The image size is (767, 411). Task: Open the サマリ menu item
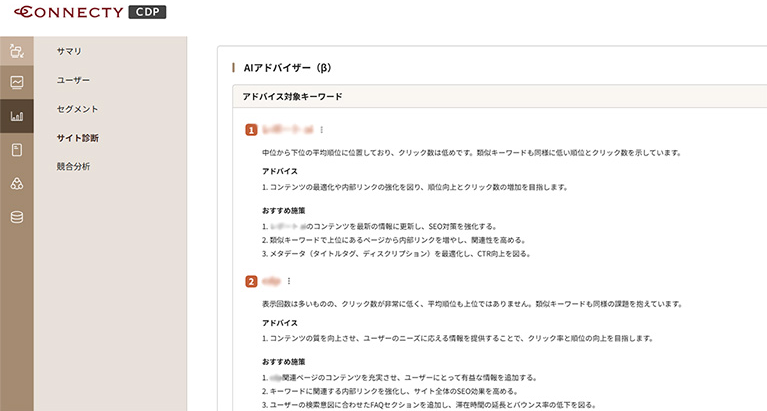coord(69,51)
